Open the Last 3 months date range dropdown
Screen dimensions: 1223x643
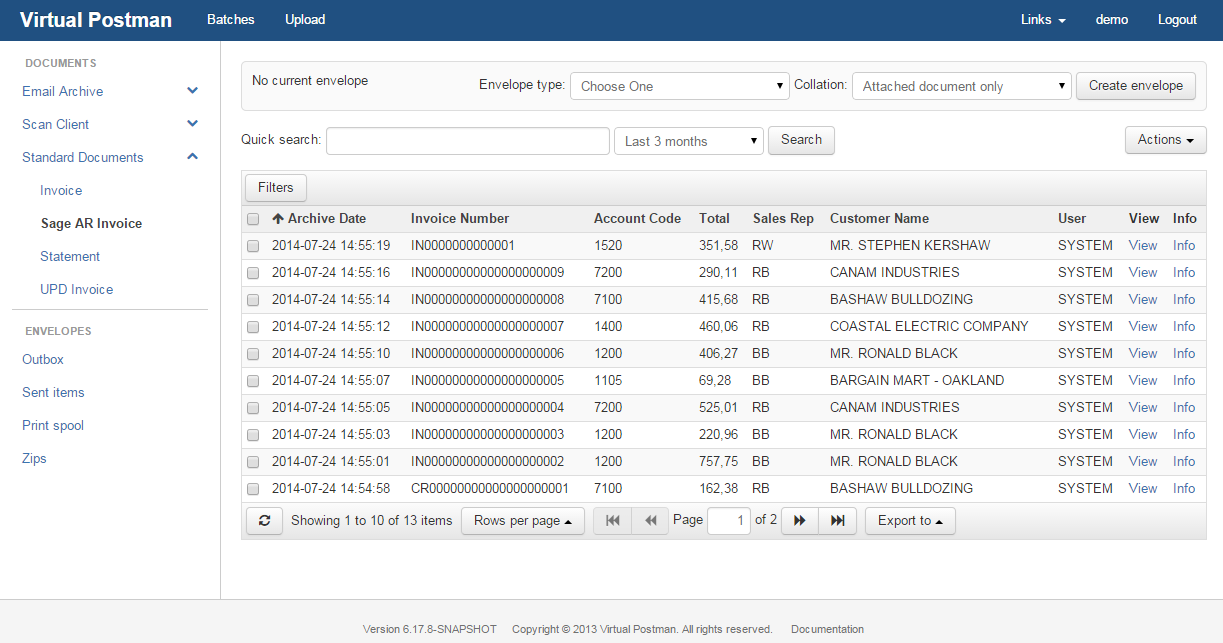click(688, 140)
